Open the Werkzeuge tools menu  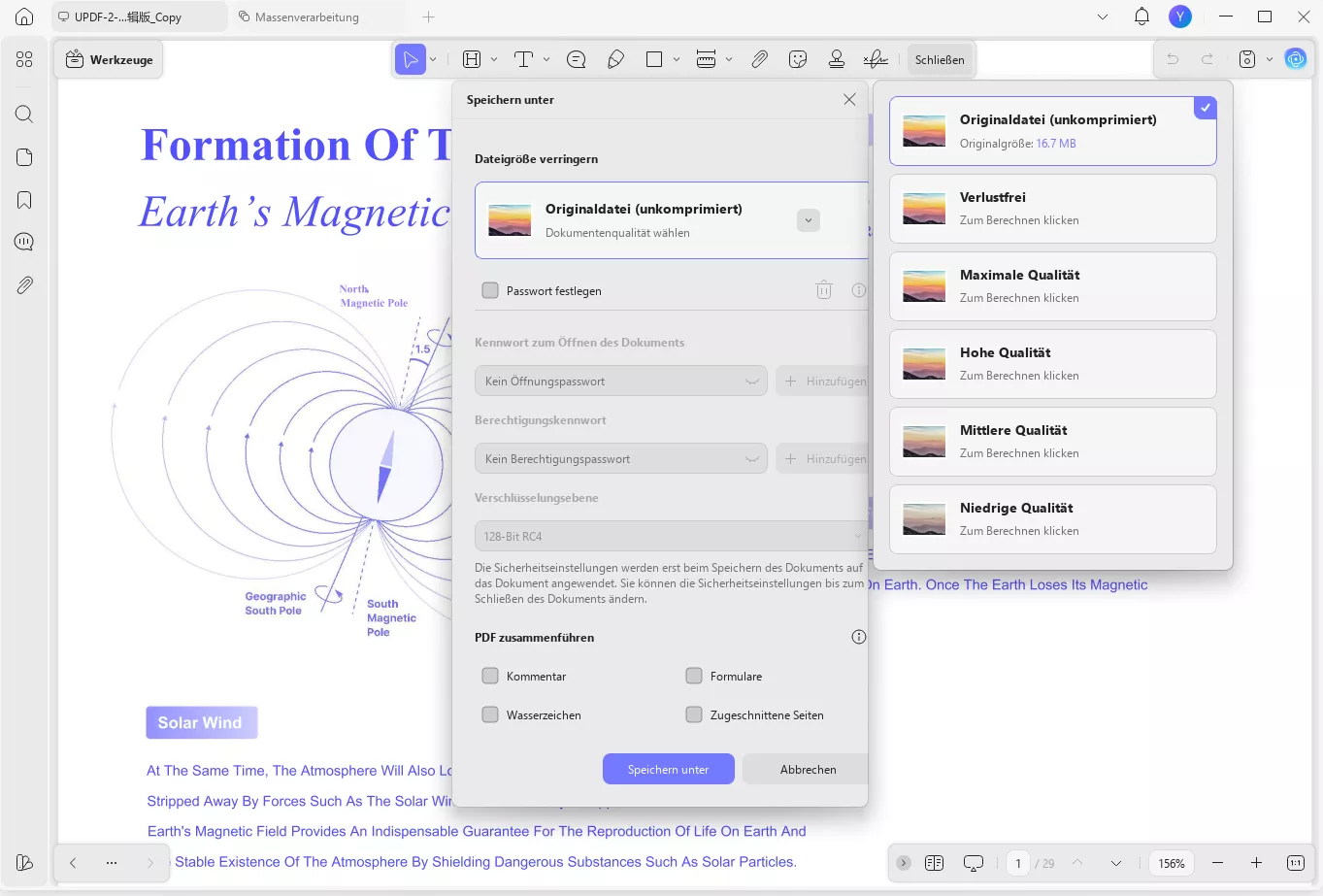click(x=109, y=59)
